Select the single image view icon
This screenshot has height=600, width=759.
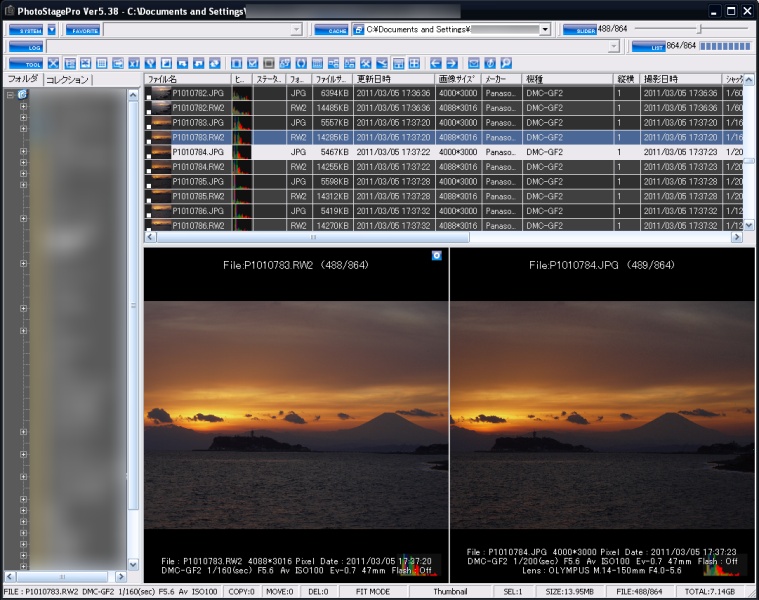[x=86, y=63]
